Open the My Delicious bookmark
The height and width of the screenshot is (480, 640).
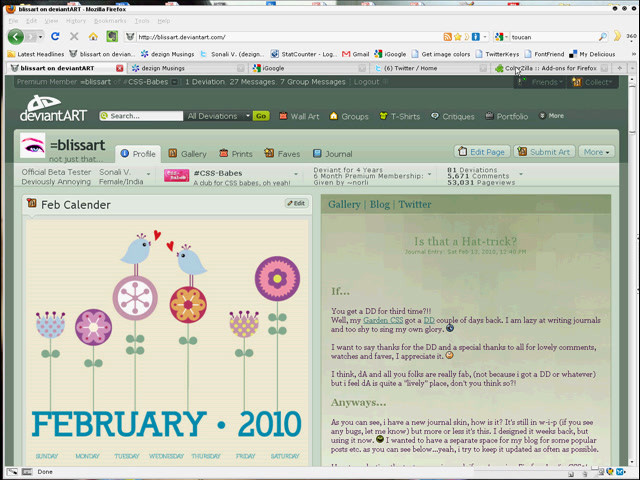tap(592, 54)
